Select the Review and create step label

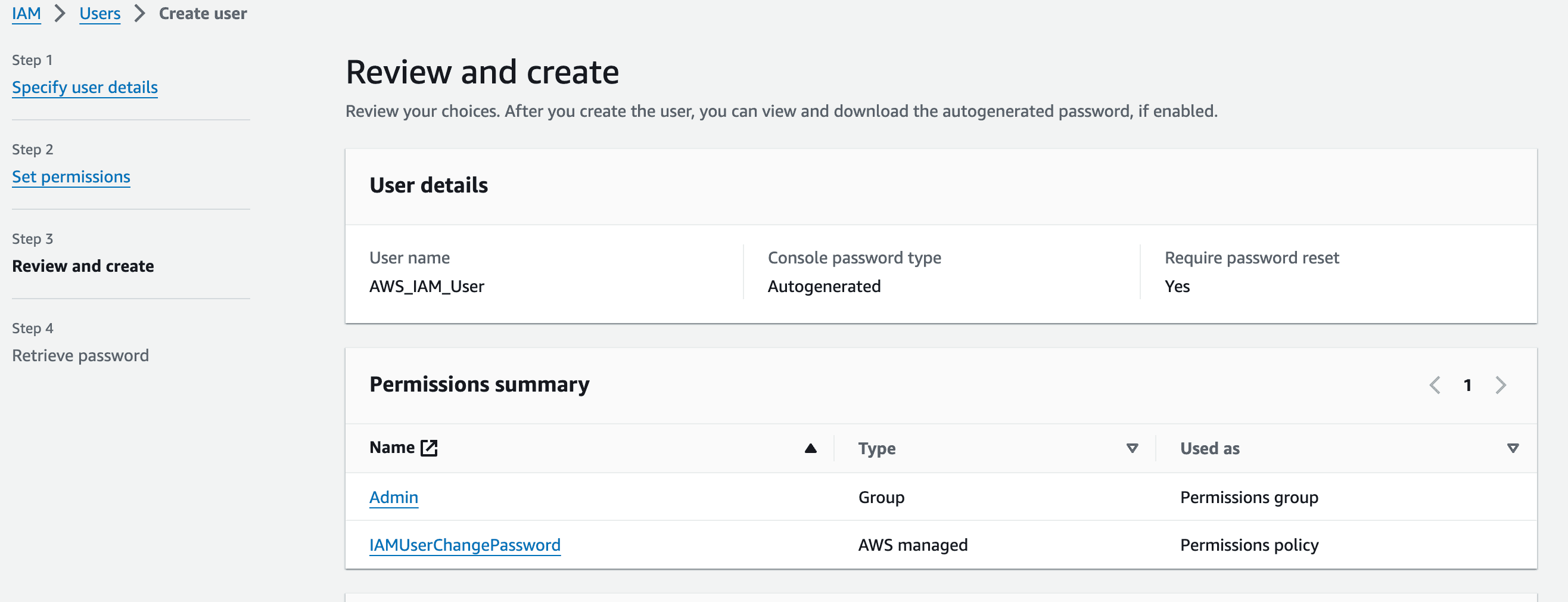(x=83, y=266)
